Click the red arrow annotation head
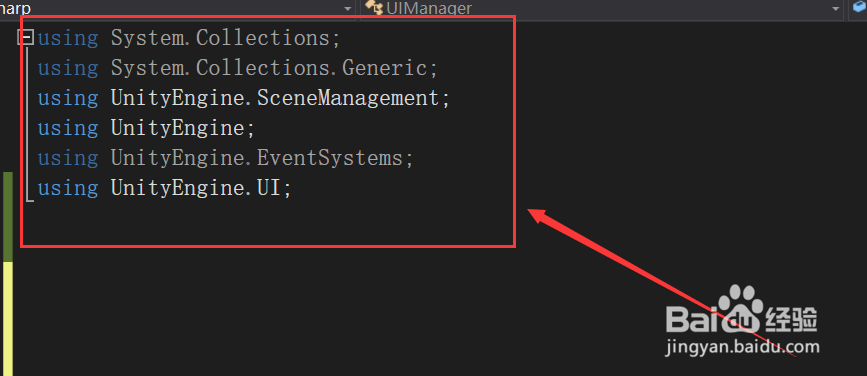This screenshot has width=867, height=376. coord(541,216)
